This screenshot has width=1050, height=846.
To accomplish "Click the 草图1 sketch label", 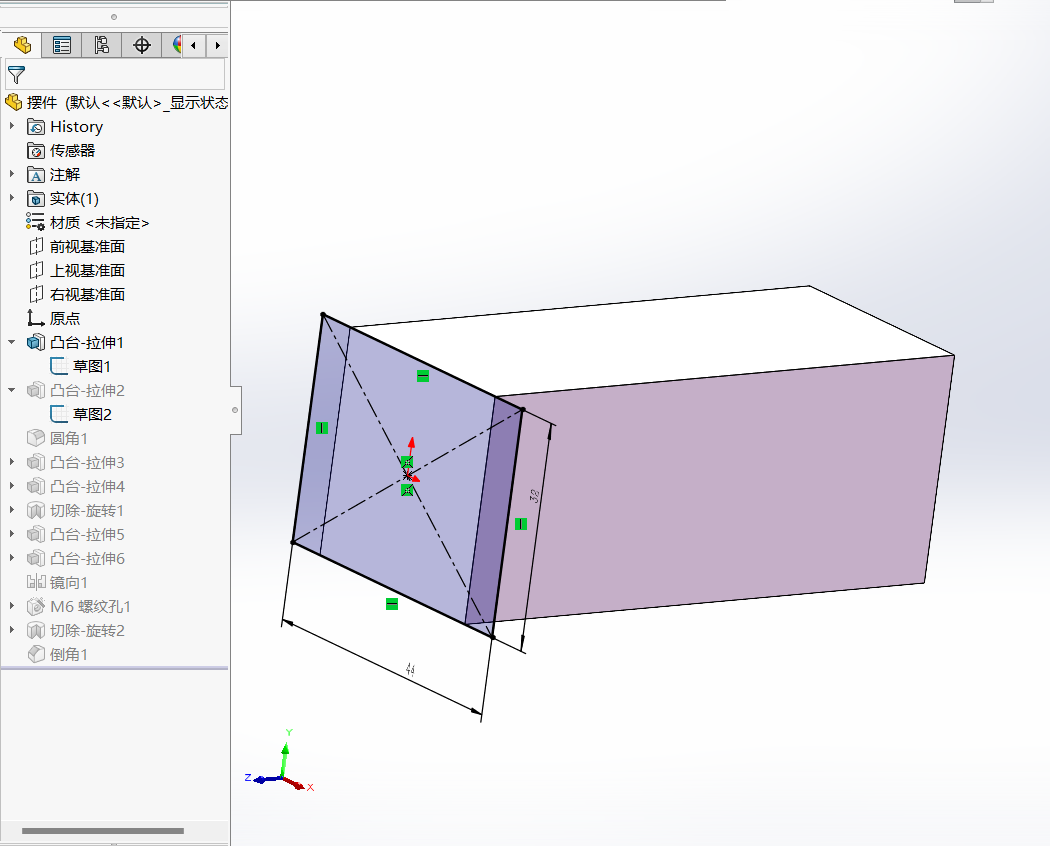I will click(x=92, y=366).
